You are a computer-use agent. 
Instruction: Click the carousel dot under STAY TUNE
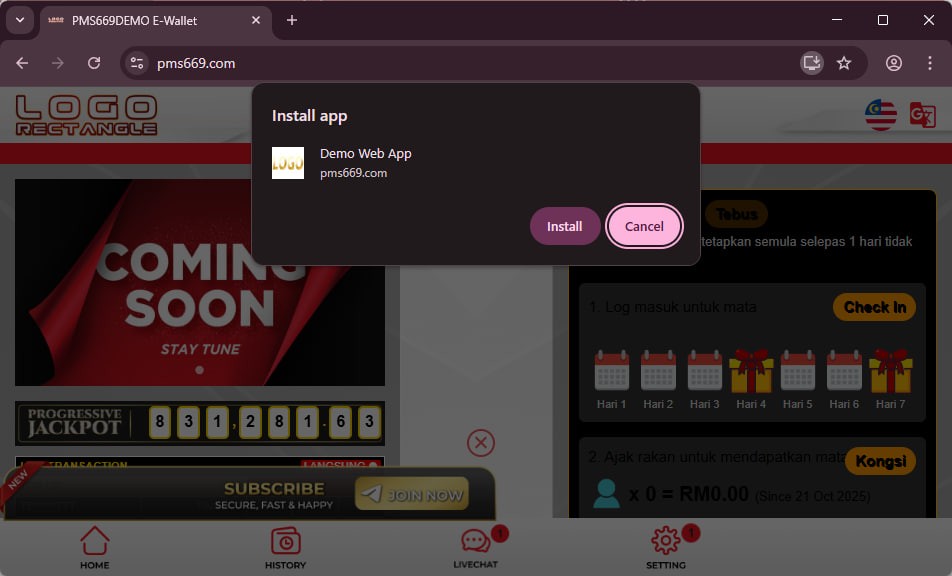point(199,369)
